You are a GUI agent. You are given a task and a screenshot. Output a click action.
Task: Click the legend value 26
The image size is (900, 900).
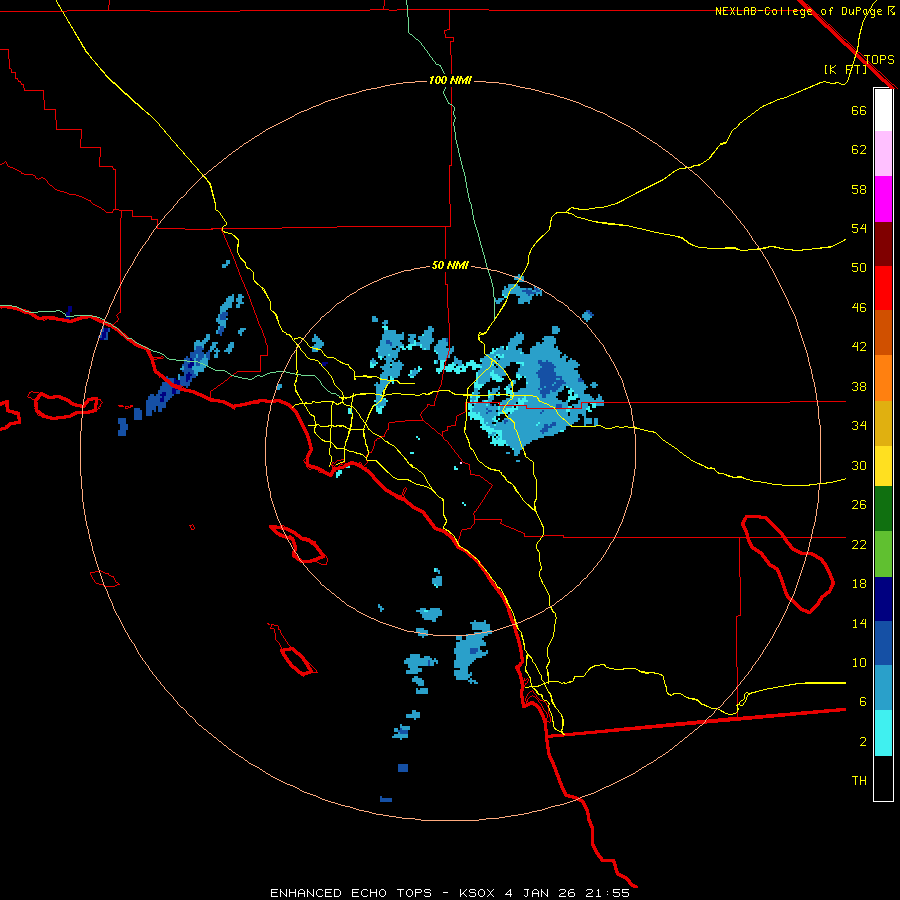859,505
